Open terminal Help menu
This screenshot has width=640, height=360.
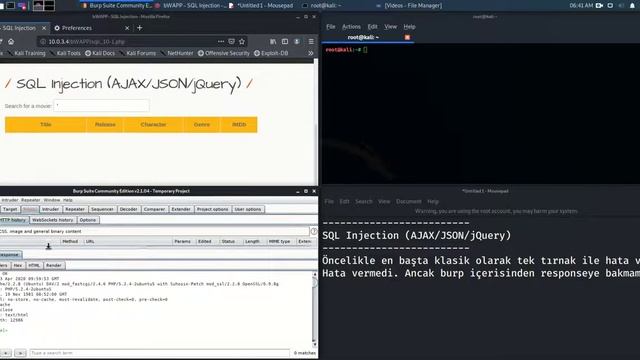(x=409, y=27)
